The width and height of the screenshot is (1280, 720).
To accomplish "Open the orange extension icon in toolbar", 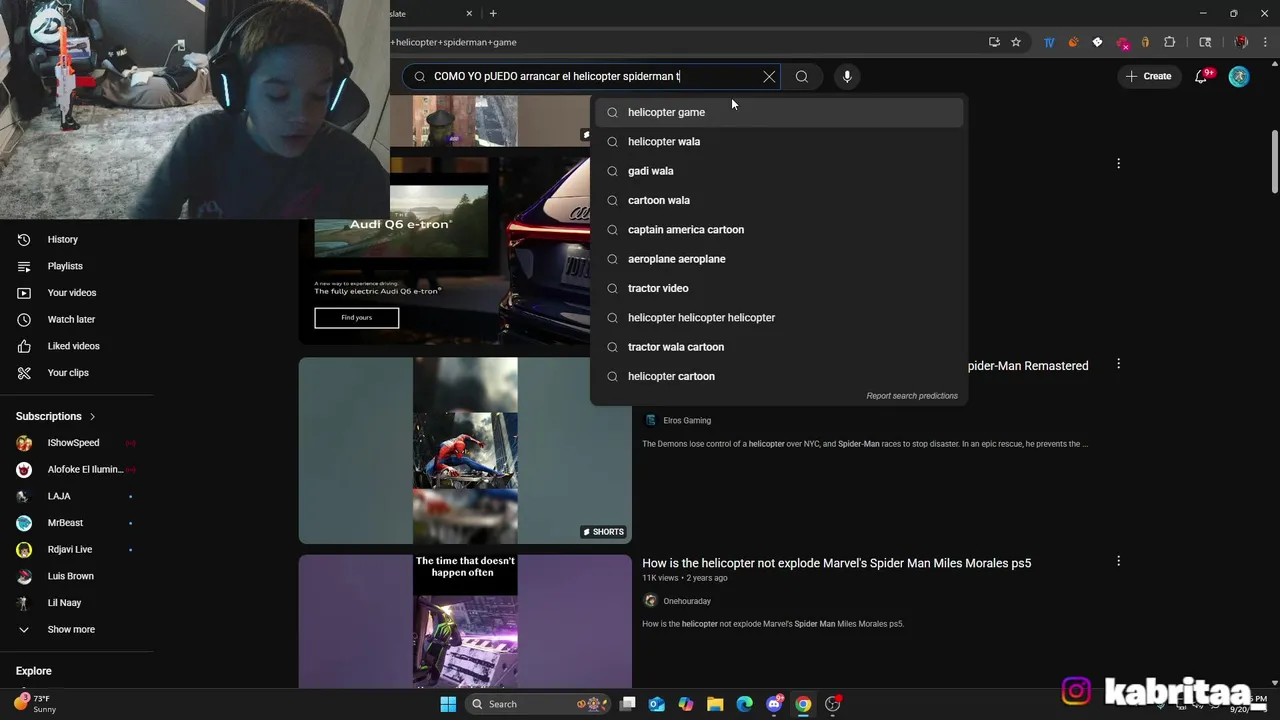I will [1073, 42].
